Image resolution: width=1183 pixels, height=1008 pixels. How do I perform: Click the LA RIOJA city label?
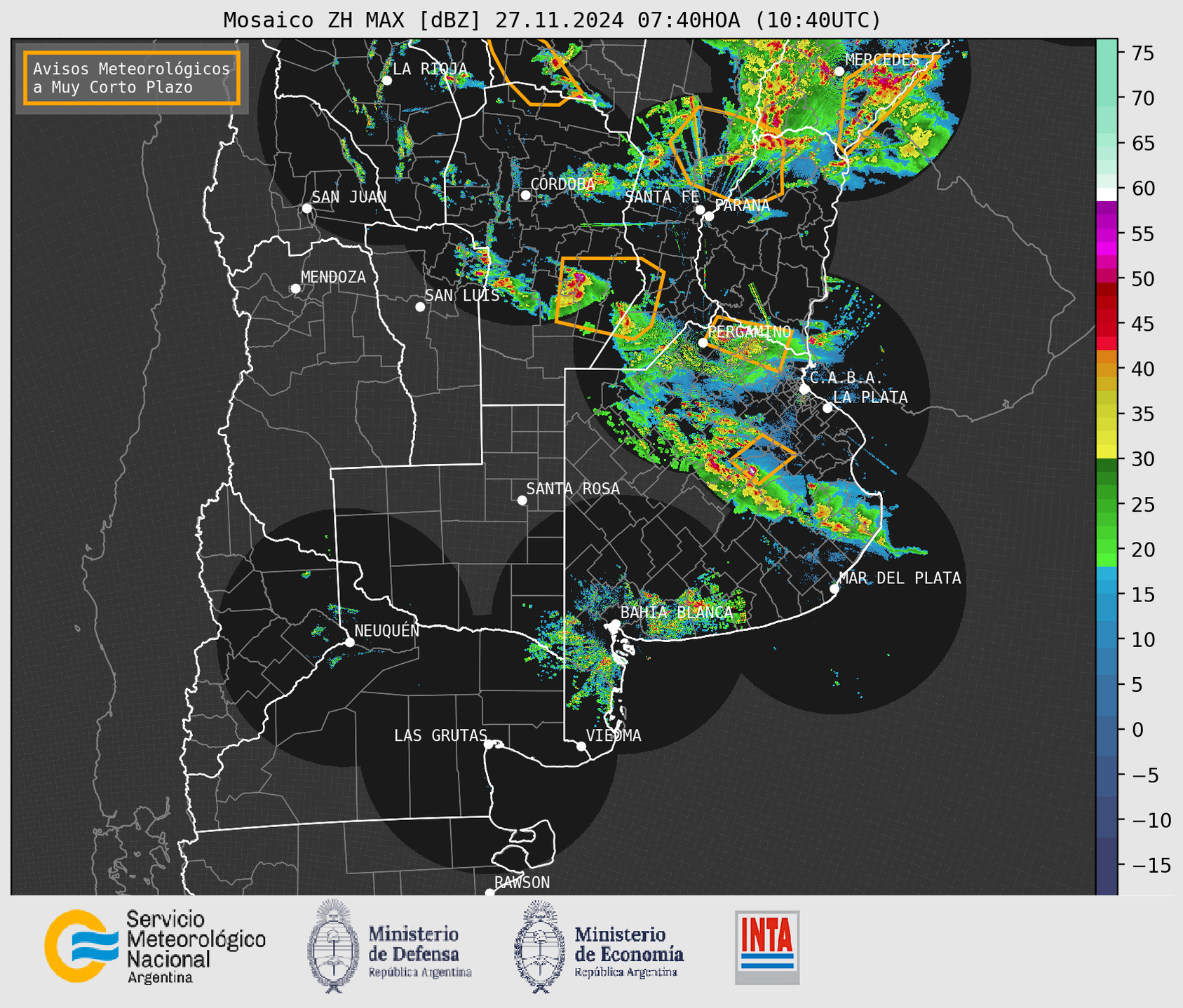click(430, 69)
